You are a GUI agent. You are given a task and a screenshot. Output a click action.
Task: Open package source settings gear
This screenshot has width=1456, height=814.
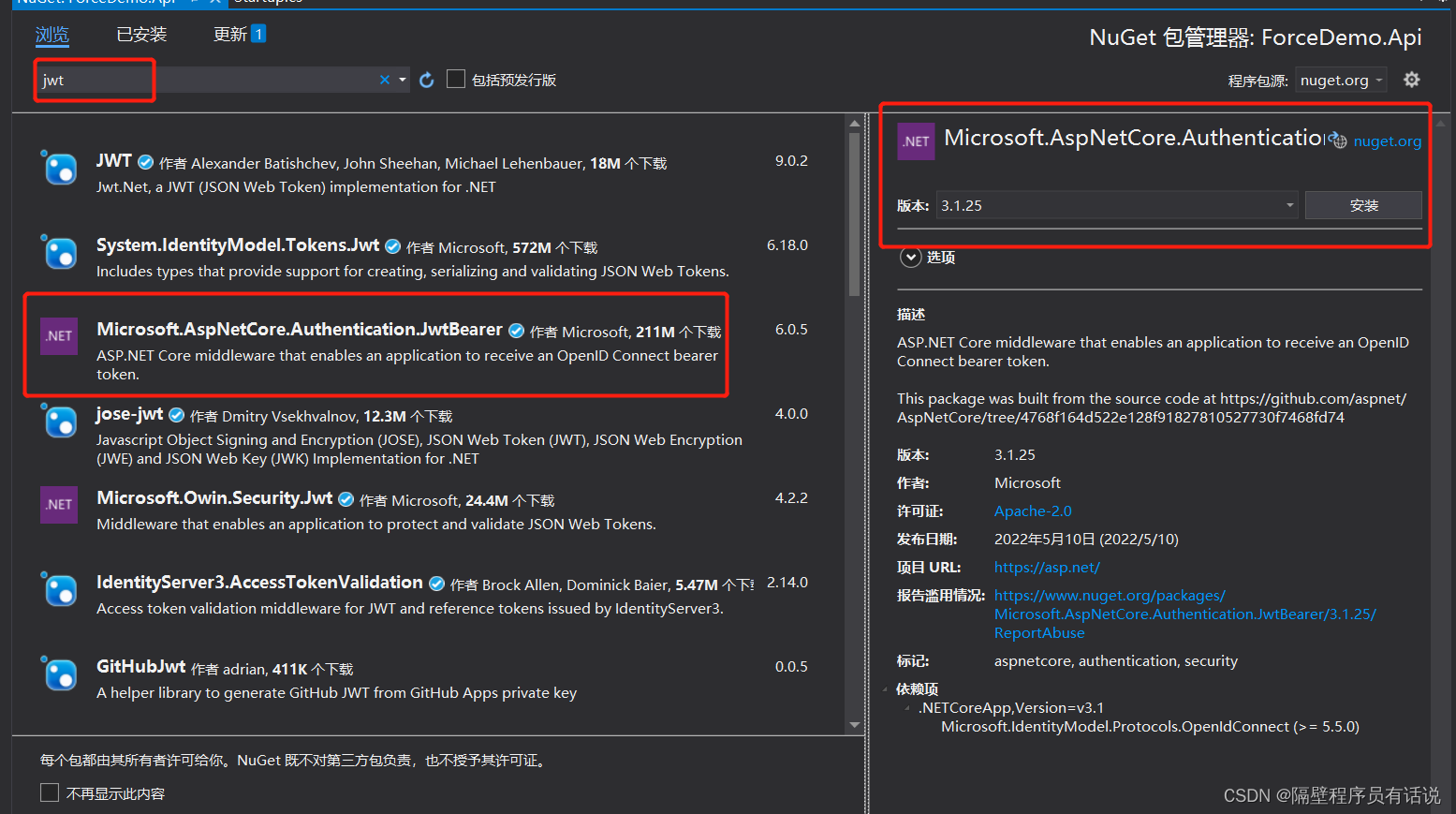tap(1412, 80)
